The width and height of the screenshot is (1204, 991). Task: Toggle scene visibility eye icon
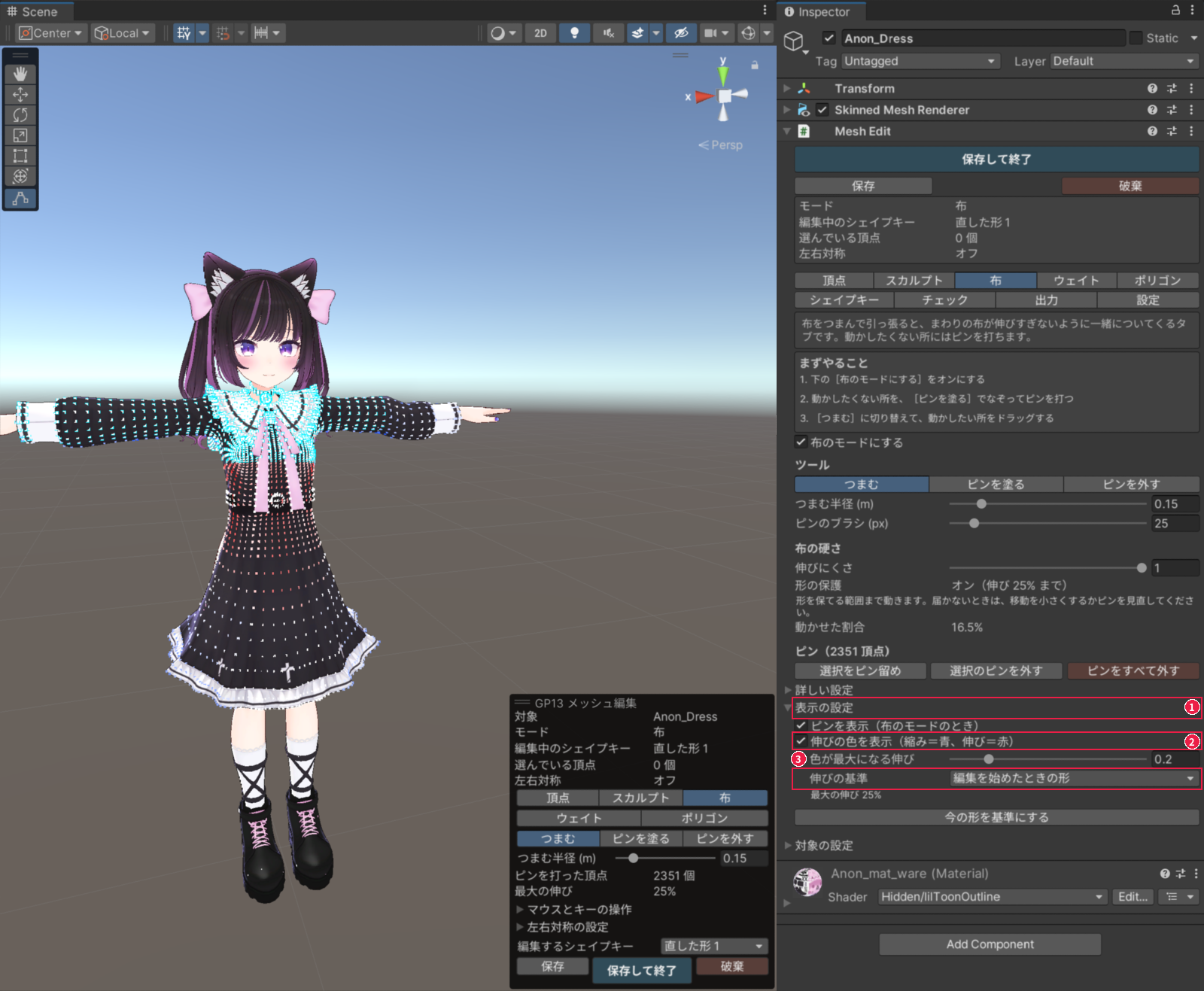(681, 33)
